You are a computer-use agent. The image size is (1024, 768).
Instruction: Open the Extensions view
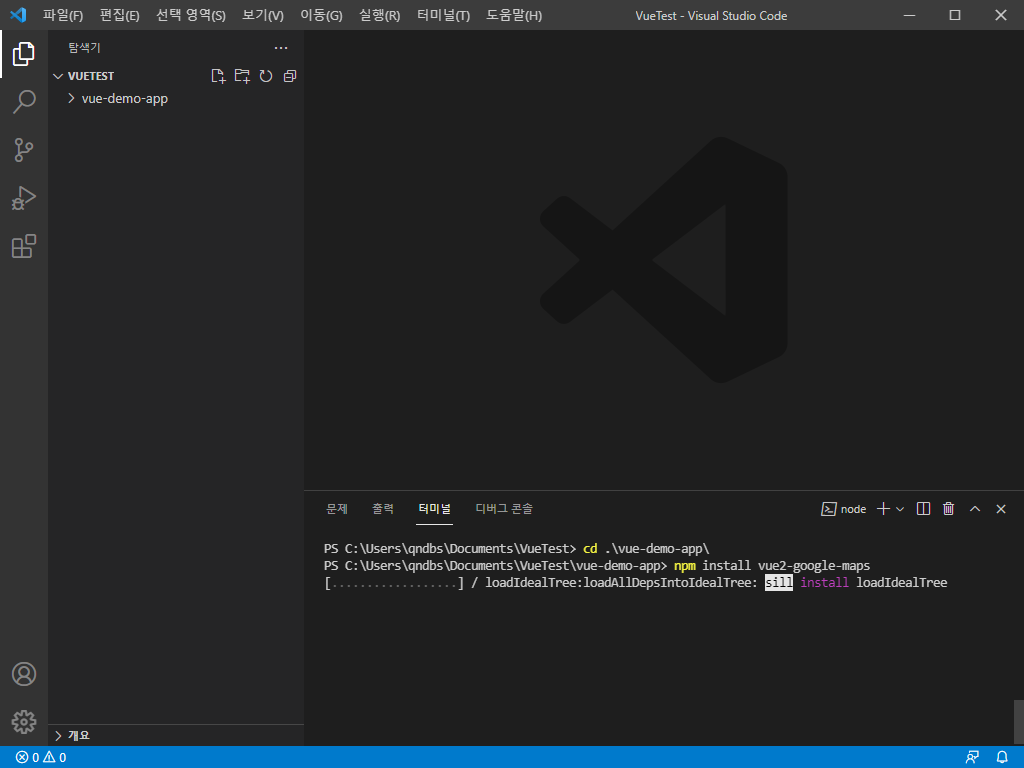[24, 246]
